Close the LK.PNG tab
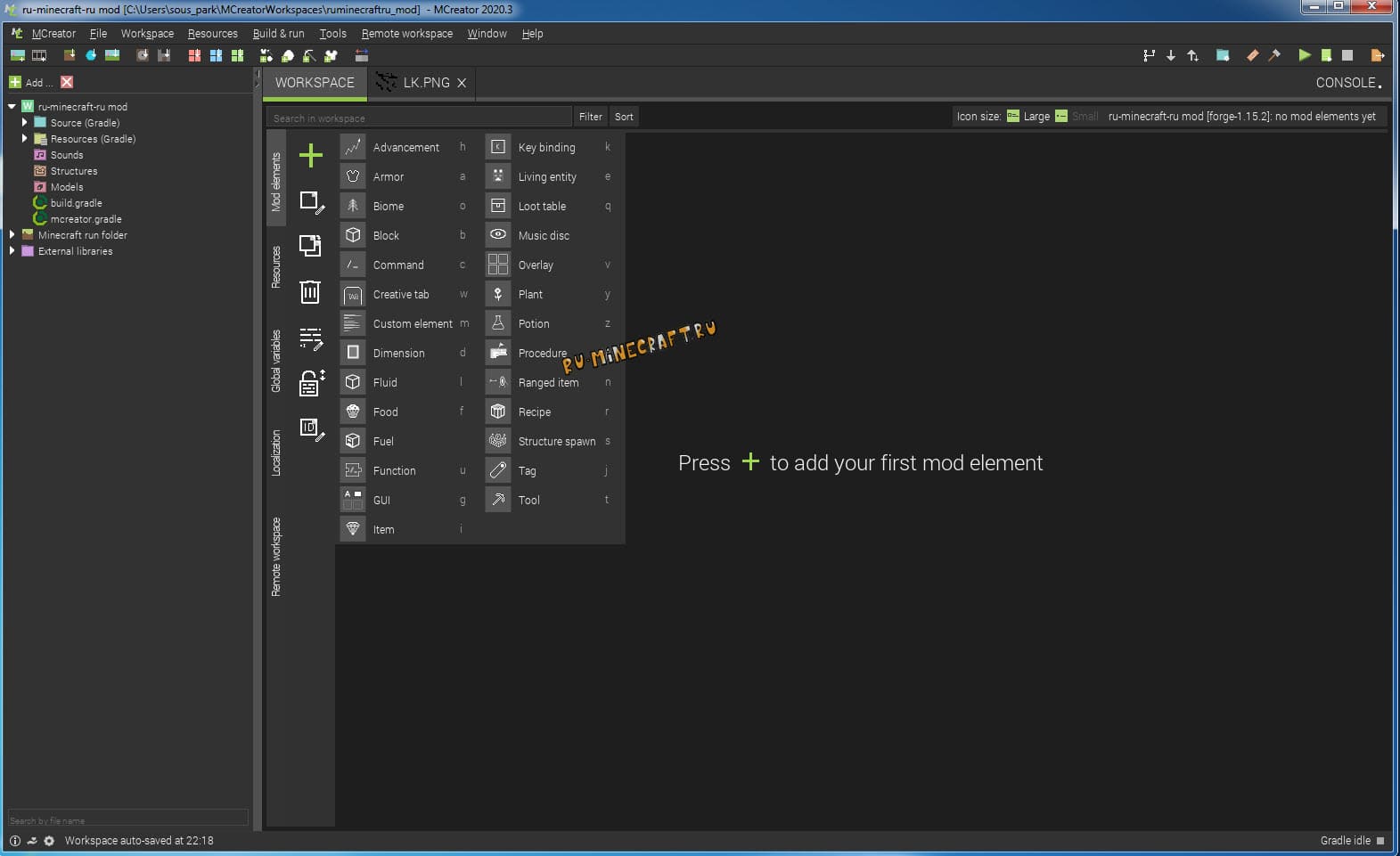This screenshot has width=1400, height=856. tap(462, 83)
